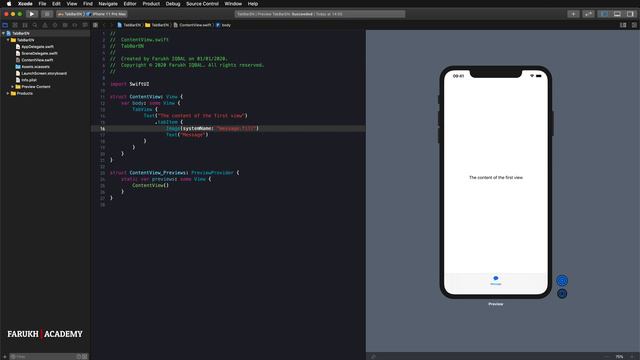
Task: Open the Issue navigator warning icon
Action: coord(45,25)
